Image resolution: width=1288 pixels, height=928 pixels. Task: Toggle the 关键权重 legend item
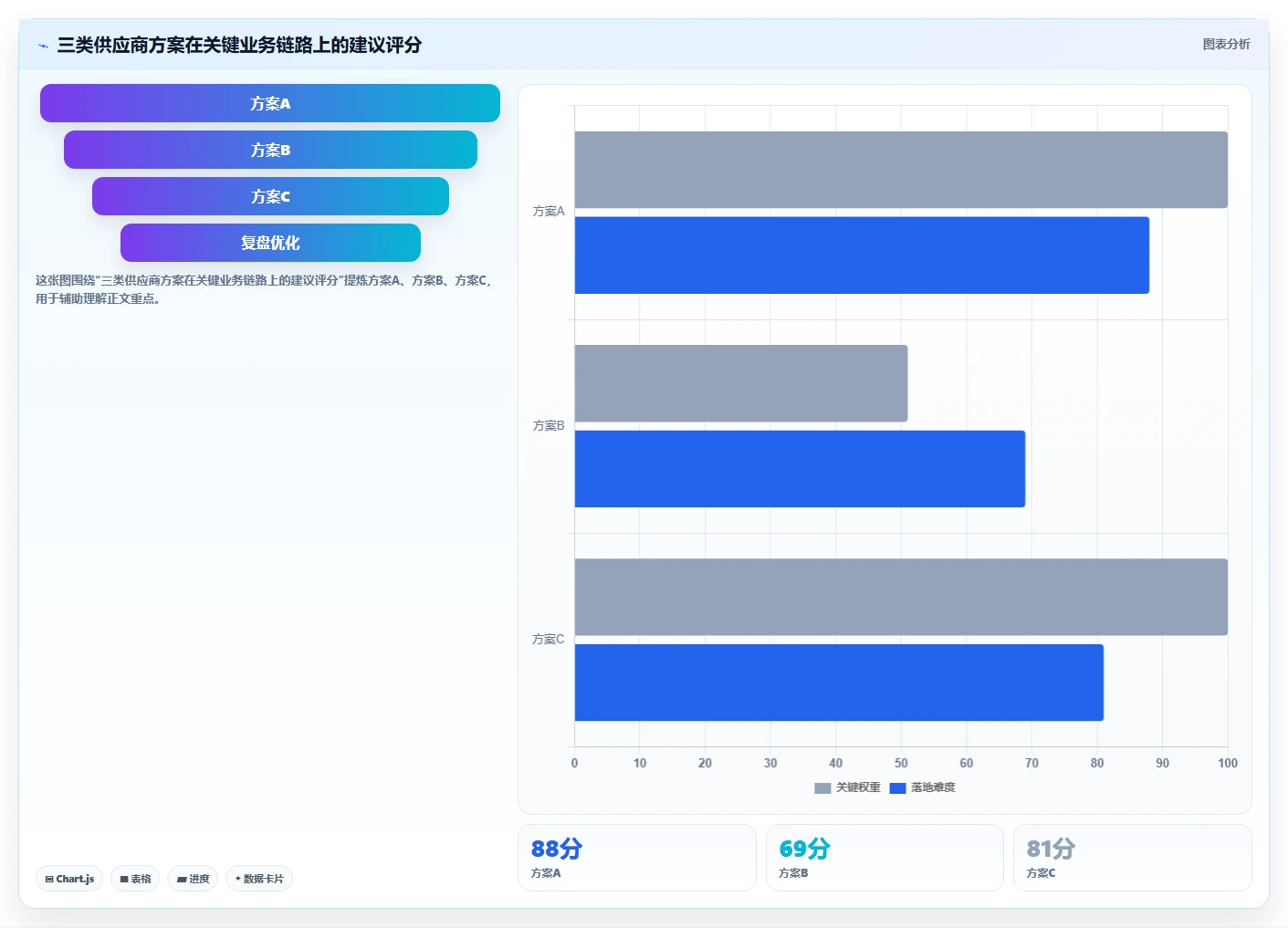[847, 787]
